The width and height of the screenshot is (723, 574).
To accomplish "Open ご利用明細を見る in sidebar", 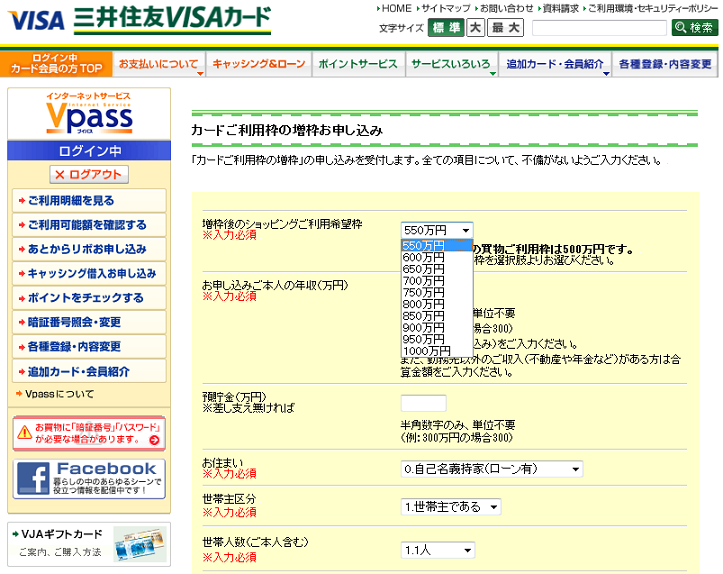I will pos(89,201).
